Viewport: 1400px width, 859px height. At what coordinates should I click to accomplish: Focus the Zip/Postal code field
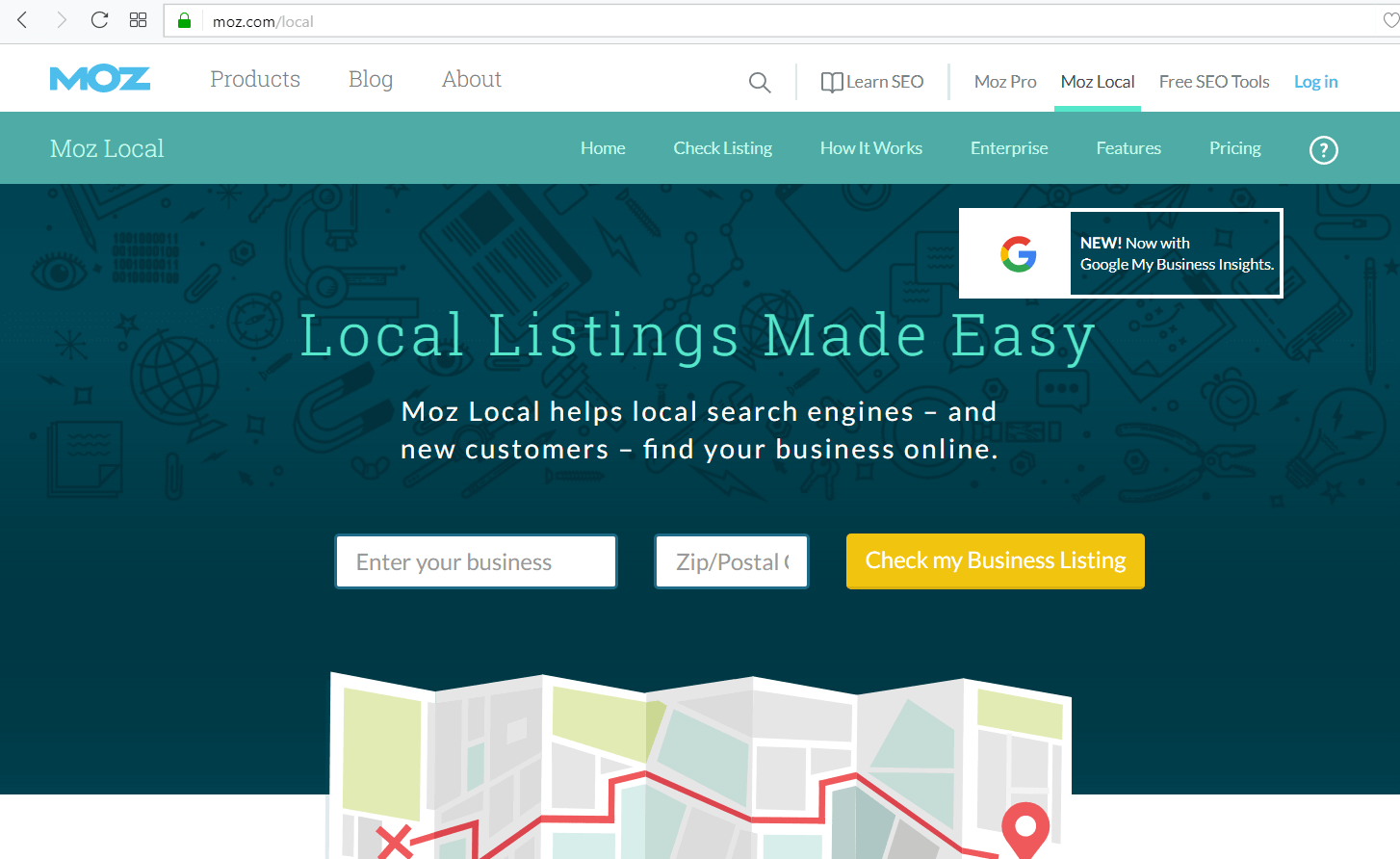(732, 561)
